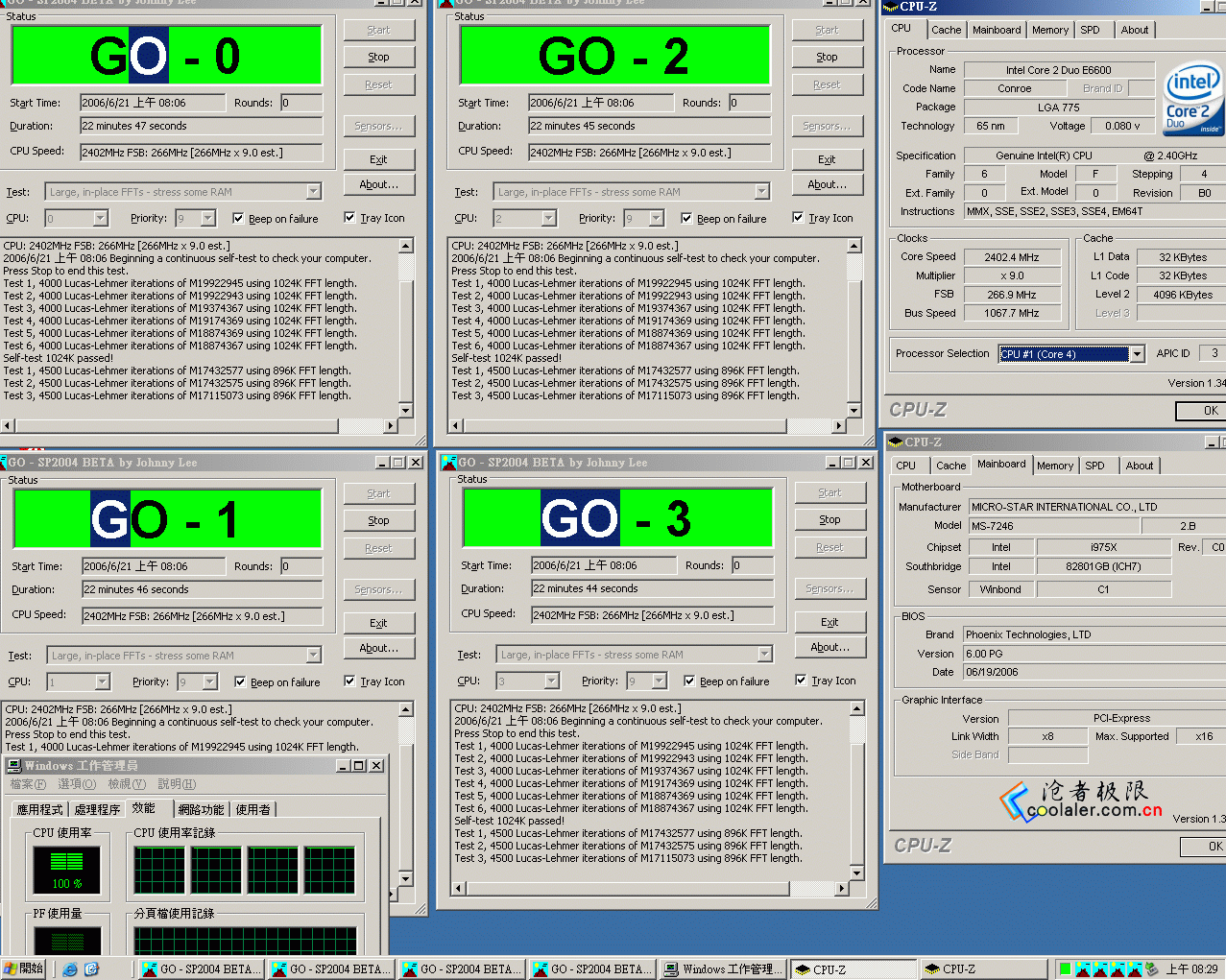Open CPU tab in lower CPU-Z window

[x=906, y=466]
